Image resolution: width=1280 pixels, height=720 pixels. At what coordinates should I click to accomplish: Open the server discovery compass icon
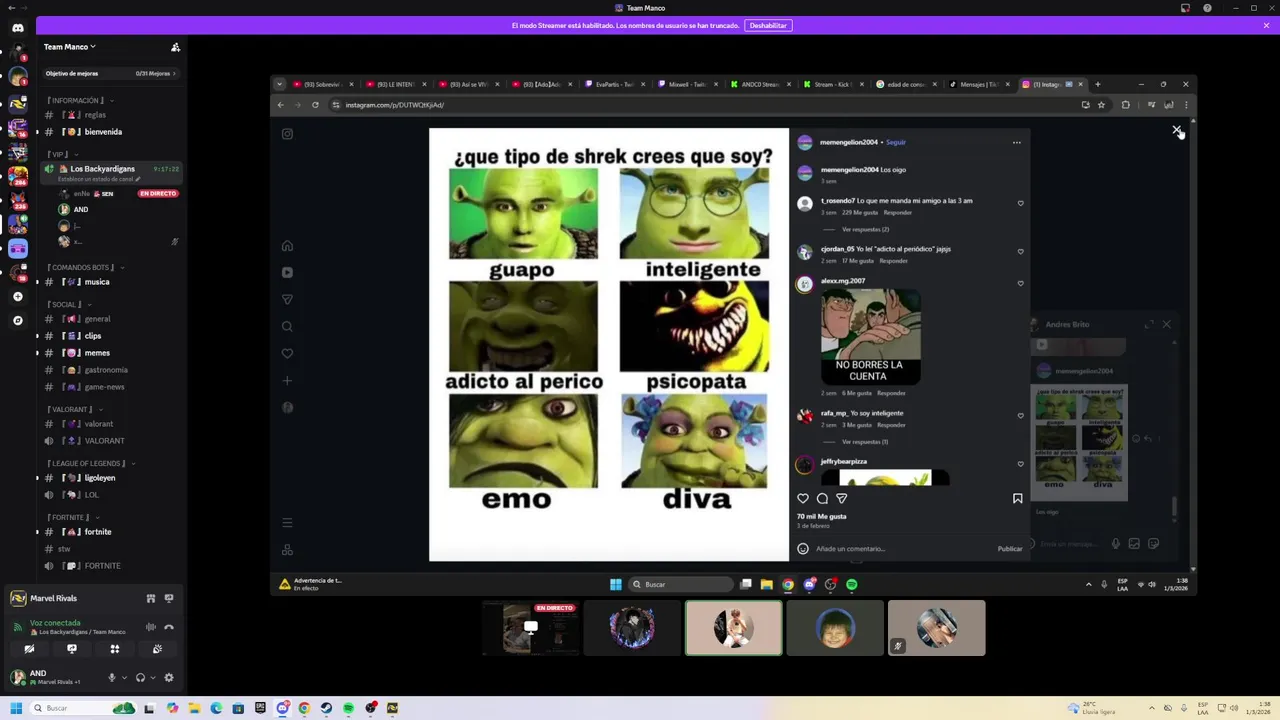click(18, 321)
